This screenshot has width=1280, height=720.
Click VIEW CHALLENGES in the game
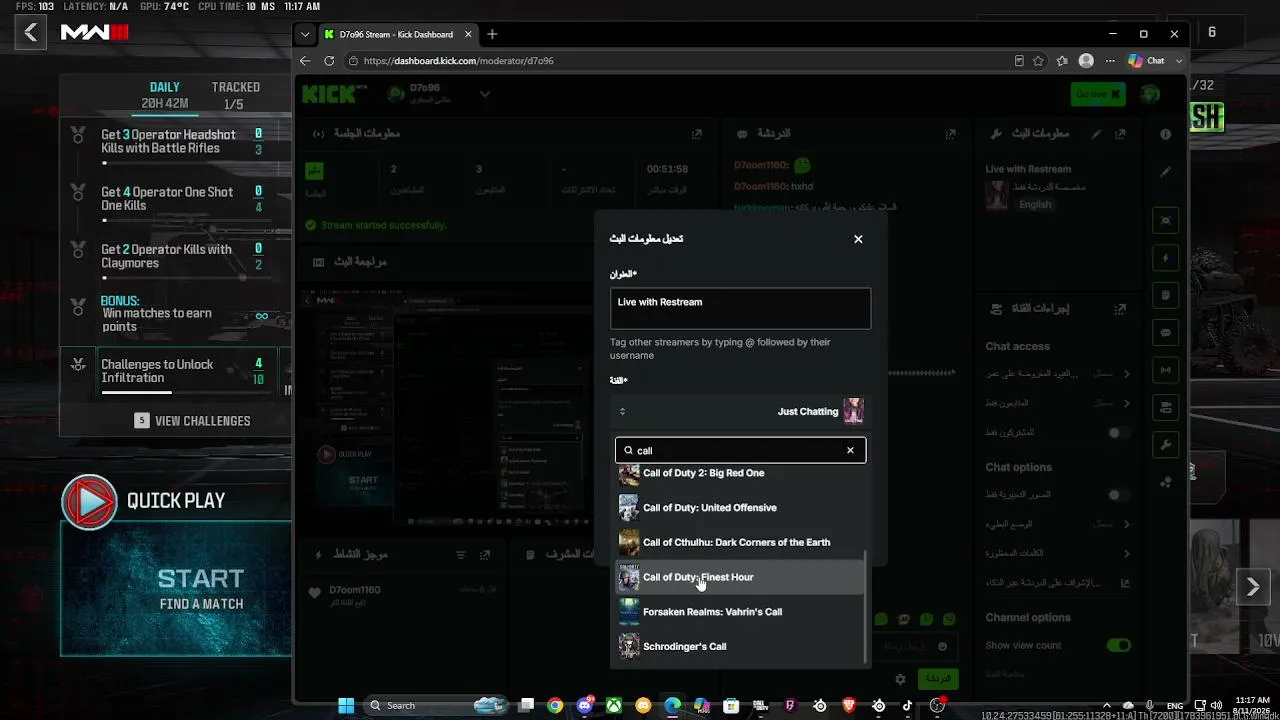(x=193, y=421)
